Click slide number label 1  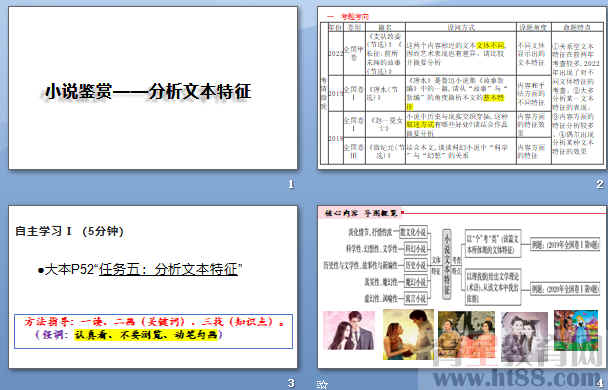click(x=291, y=185)
